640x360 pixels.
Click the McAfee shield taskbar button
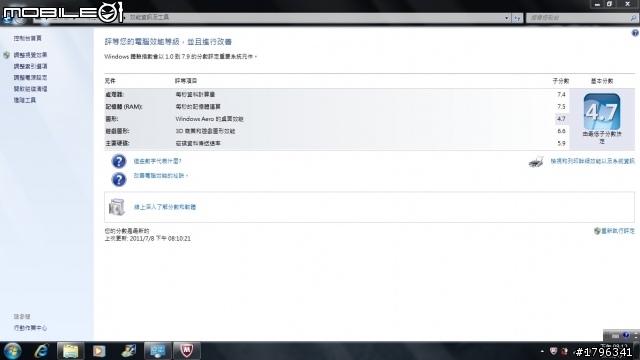(187, 351)
